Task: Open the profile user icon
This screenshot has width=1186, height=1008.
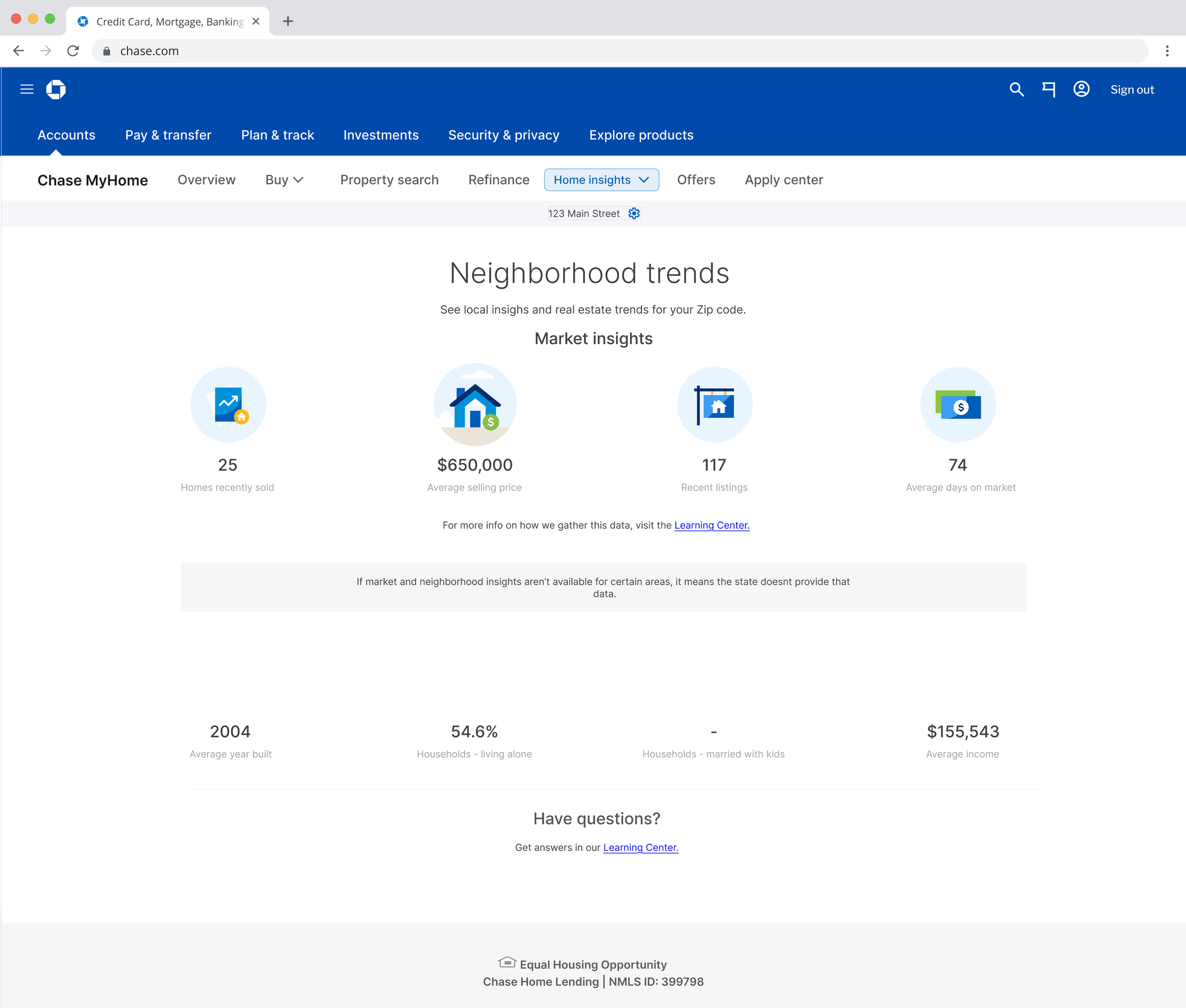Action: 1082,89
